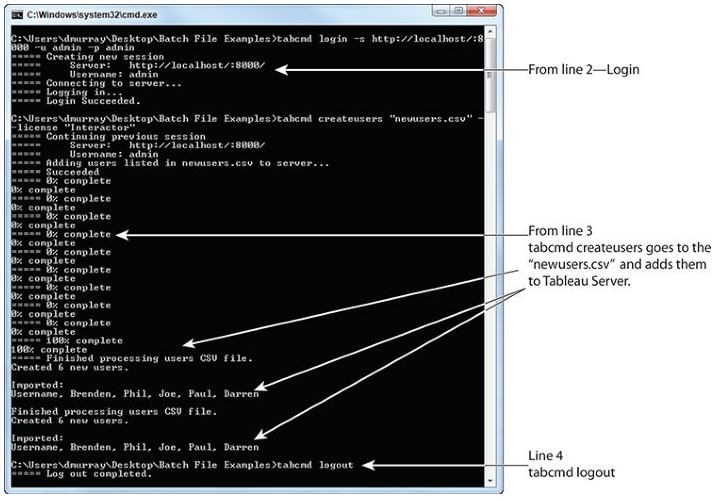Click 'Continuing previous session' text
The image size is (715, 500).
pyautogui.click(x=125, y=137)
